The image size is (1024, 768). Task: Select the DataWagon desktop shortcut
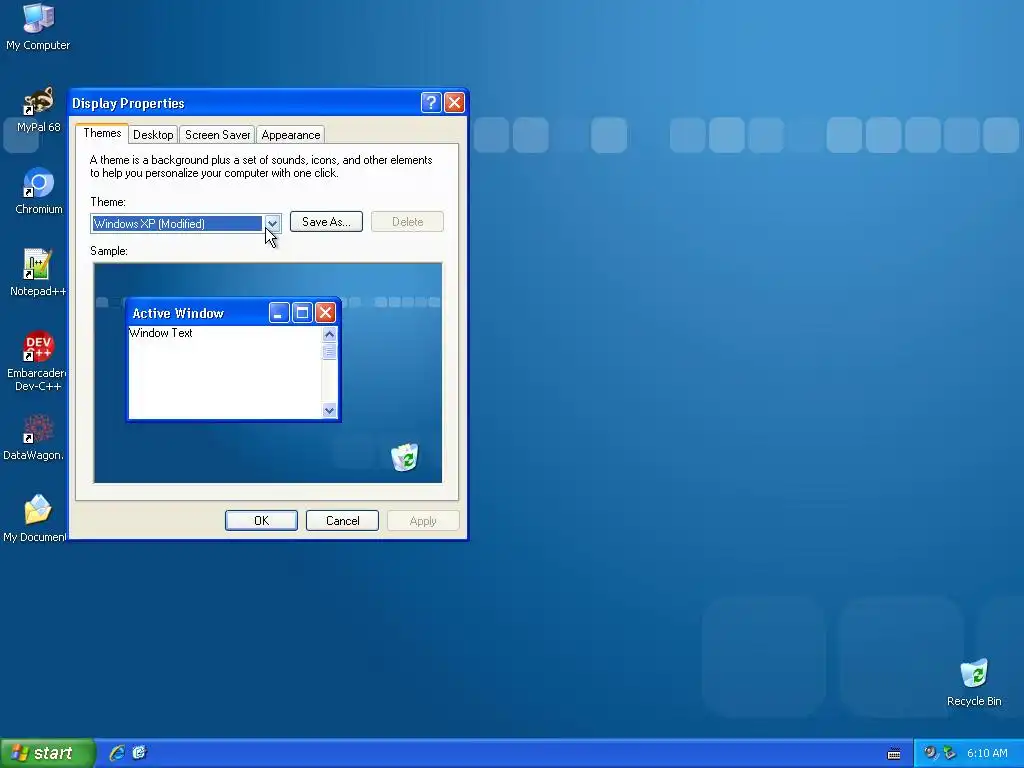tap(34, 438)
